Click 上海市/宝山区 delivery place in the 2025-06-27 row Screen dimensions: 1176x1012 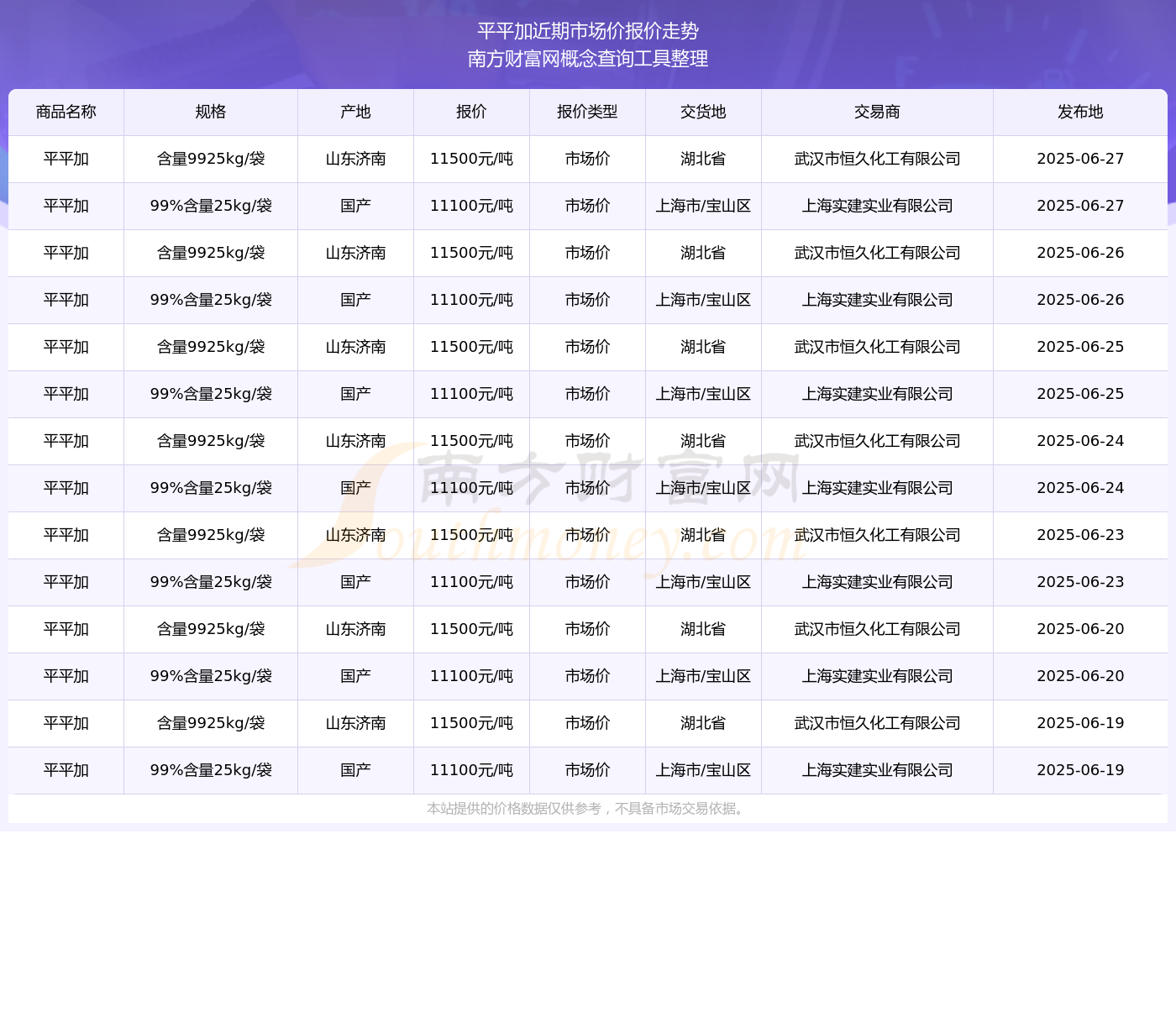pyautogui.click(x=704, y=206)
